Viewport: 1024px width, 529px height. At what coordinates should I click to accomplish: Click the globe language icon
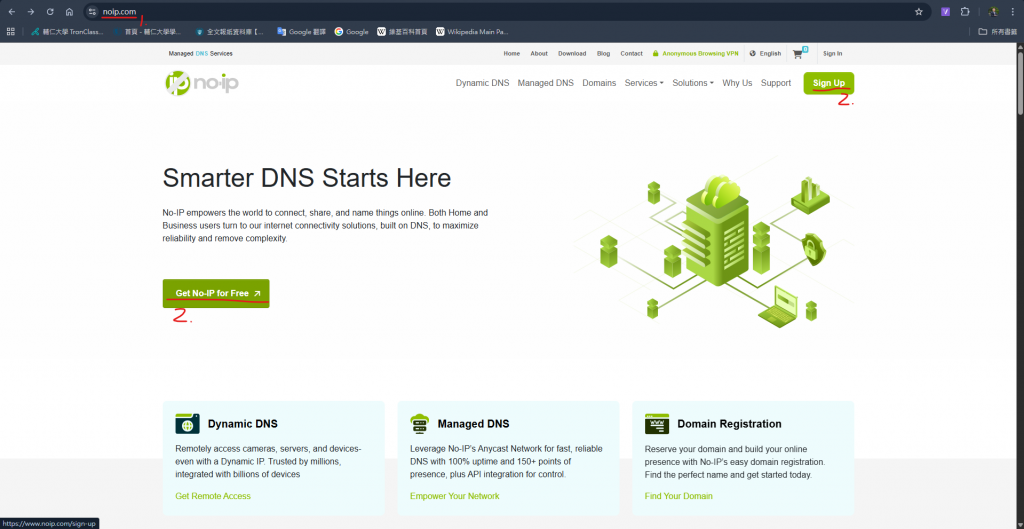coord(752,54)
